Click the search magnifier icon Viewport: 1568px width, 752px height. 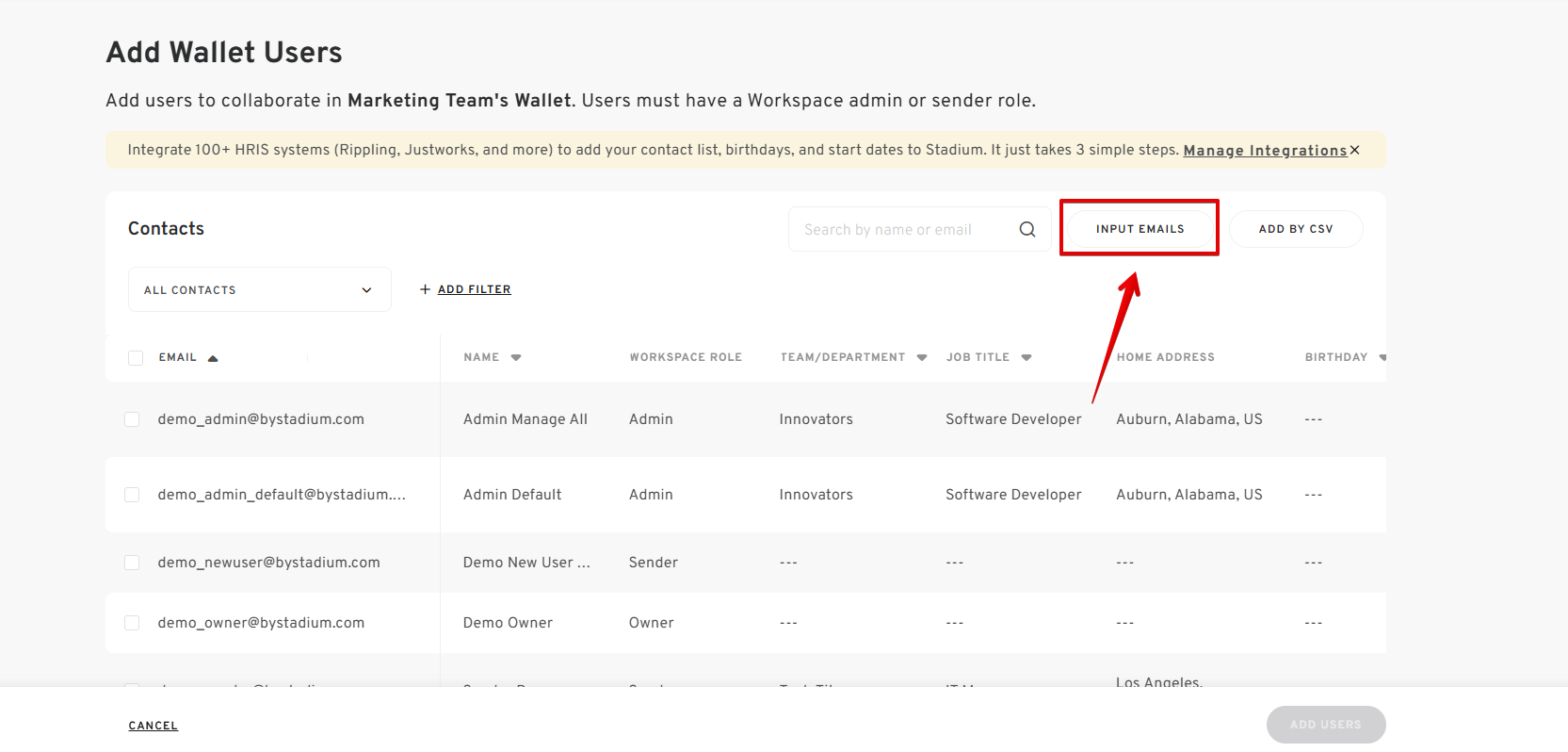[x=1027, y=229]
